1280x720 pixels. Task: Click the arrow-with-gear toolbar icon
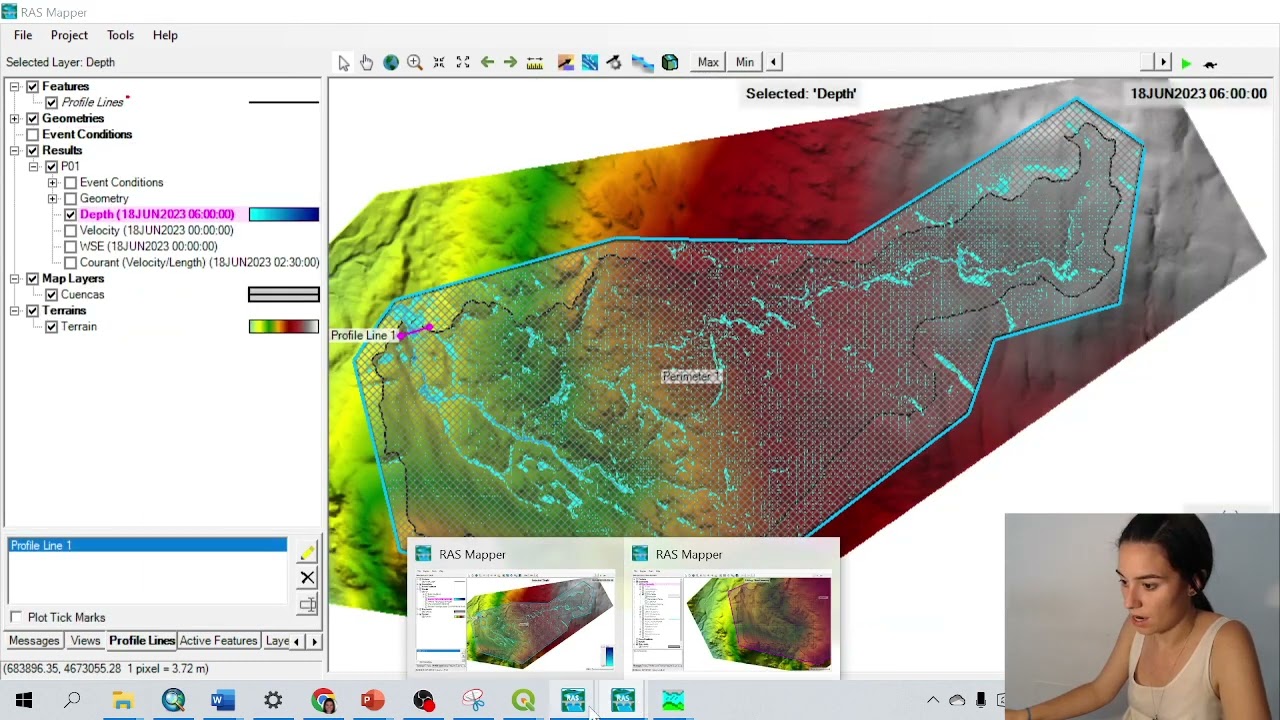(x=614, y=63)
